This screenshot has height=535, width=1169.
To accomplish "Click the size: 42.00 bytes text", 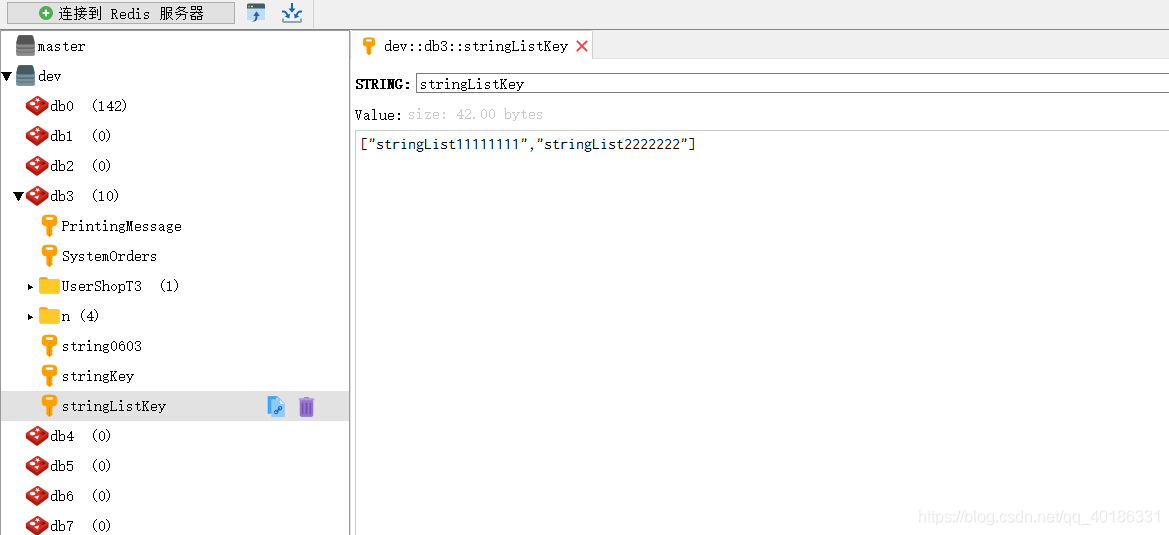I will point(475,115).
